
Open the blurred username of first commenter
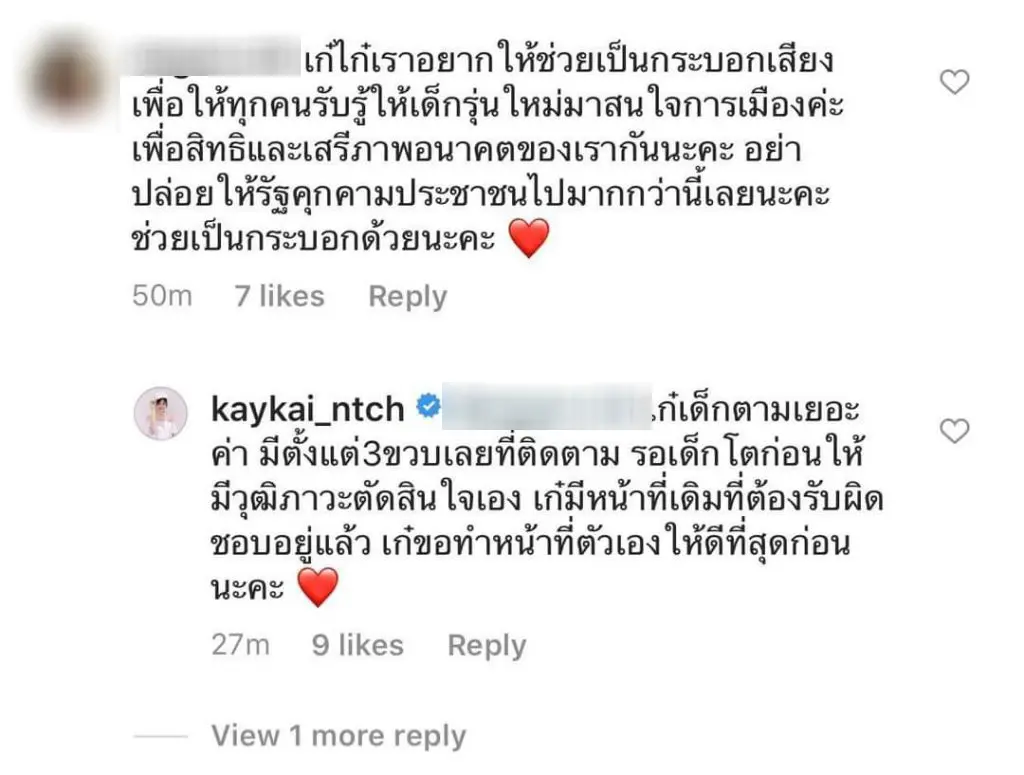click(x=212, y=58)
